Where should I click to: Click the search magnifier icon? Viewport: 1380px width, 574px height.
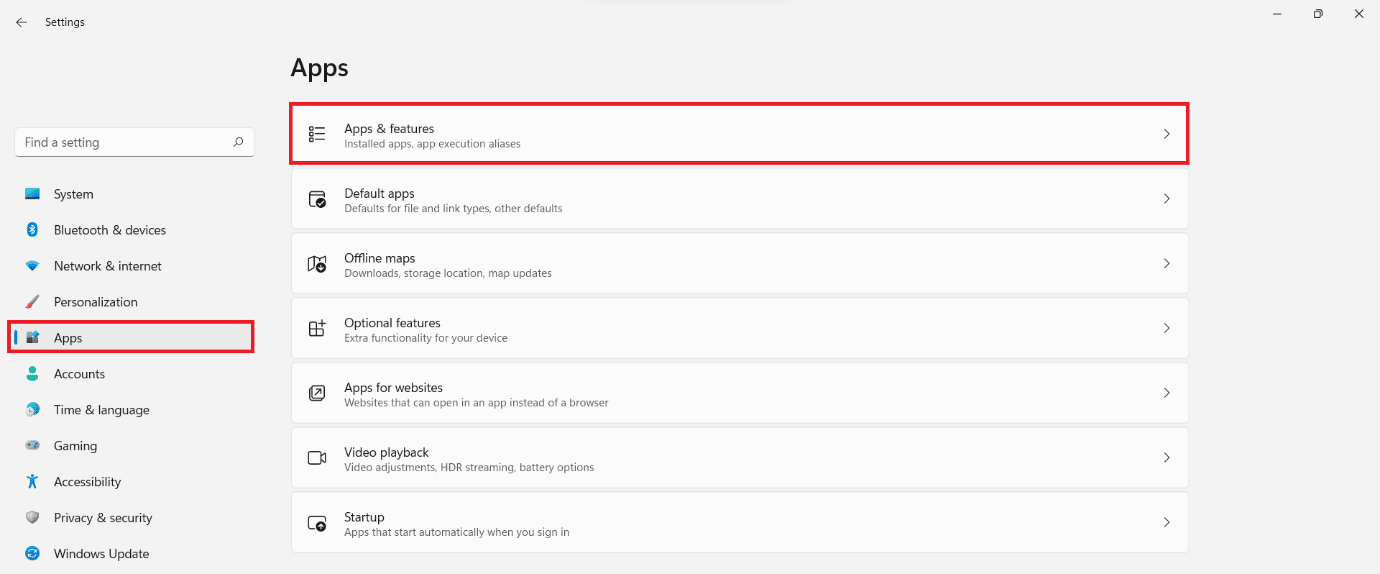click(x=238, y=142)
